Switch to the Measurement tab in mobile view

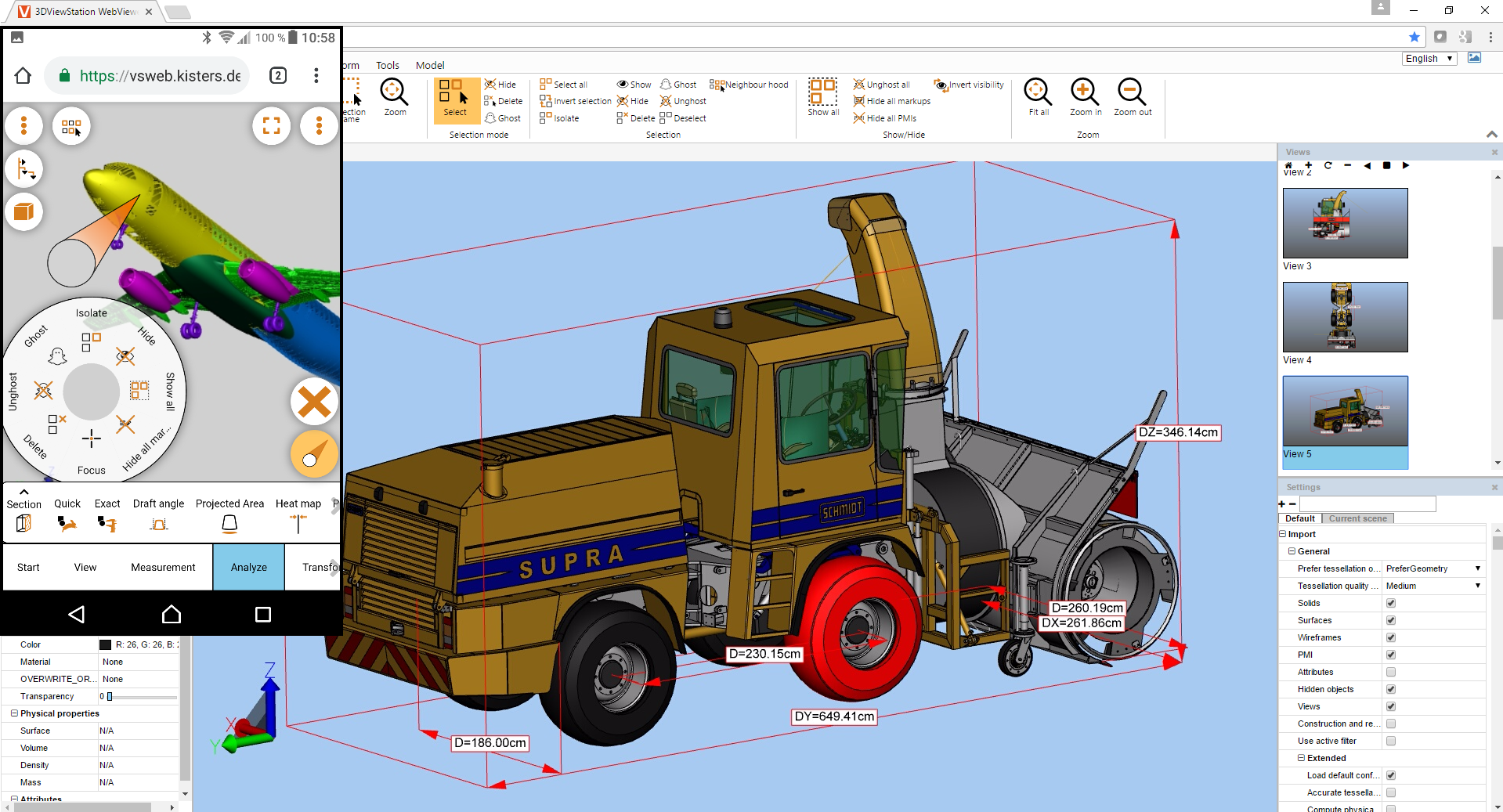tap(163, 568)
